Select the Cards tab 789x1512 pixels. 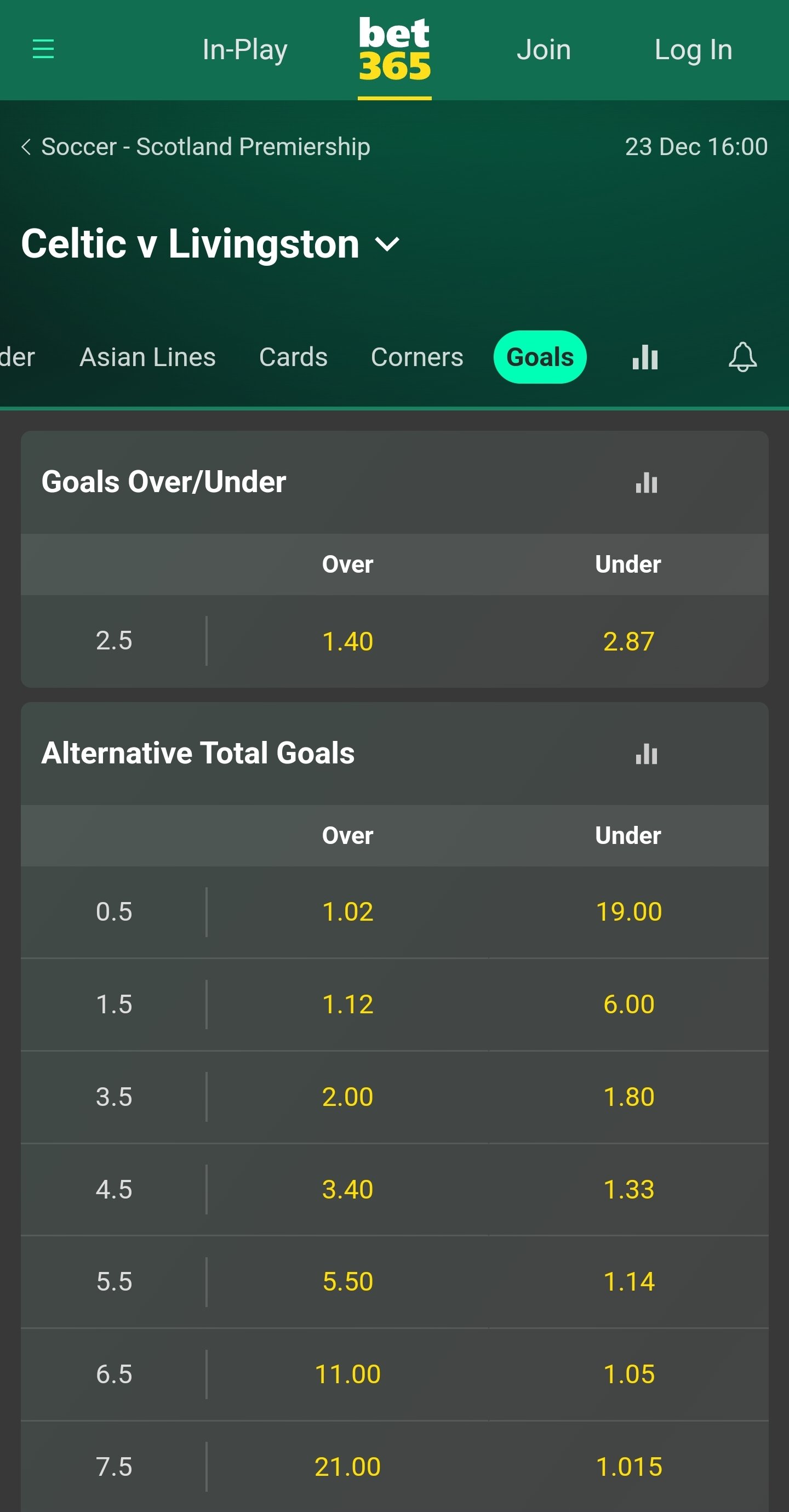click(x=293, y=357)
